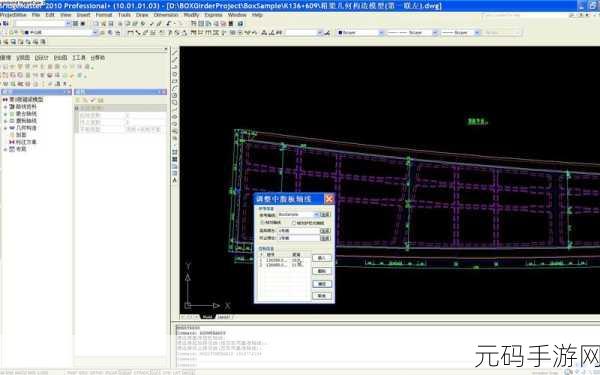Select the Line draw tool

pos(175,53)
